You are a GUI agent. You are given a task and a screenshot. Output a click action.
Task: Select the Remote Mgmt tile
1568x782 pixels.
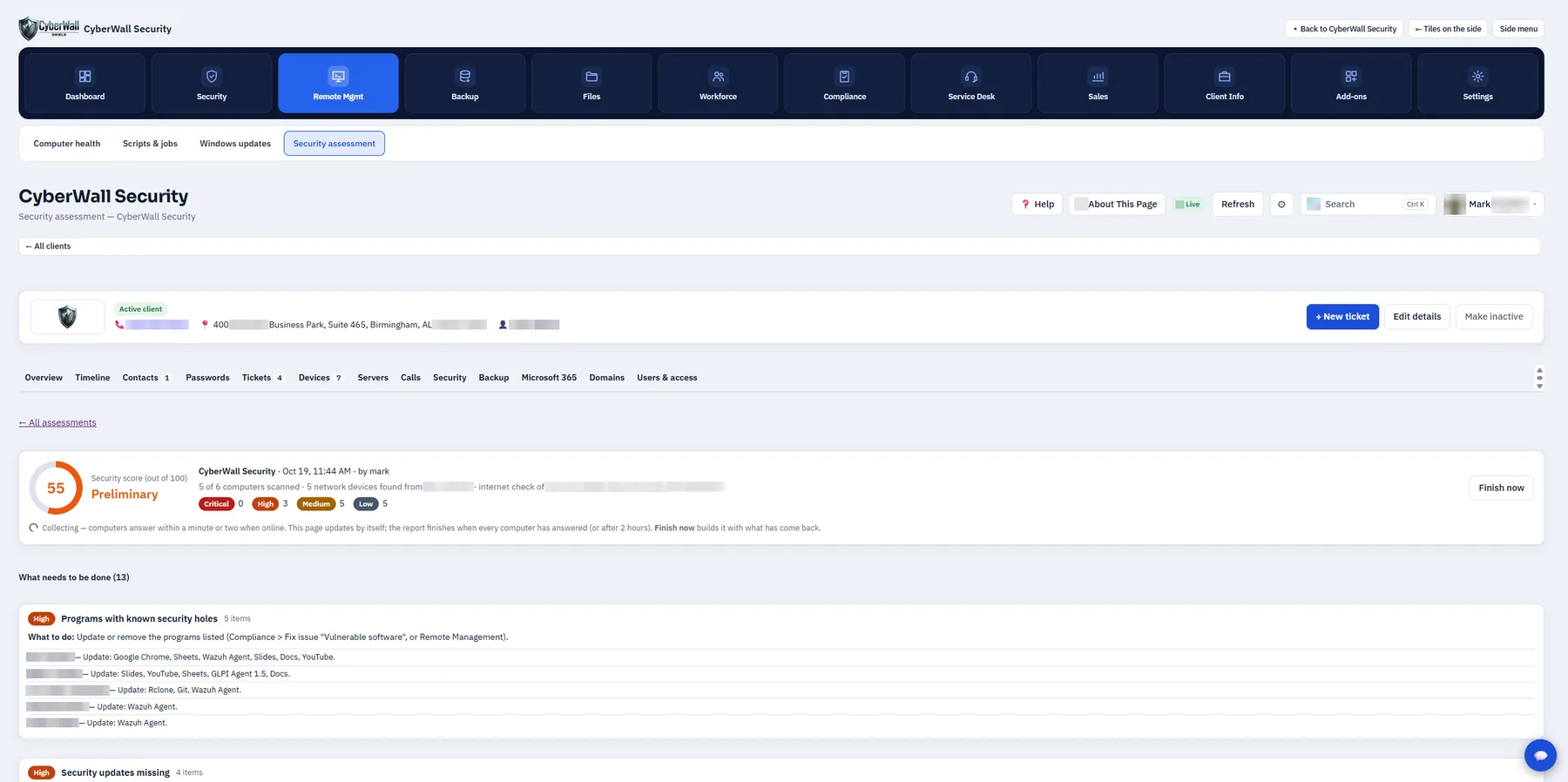(x=338, y=84)
